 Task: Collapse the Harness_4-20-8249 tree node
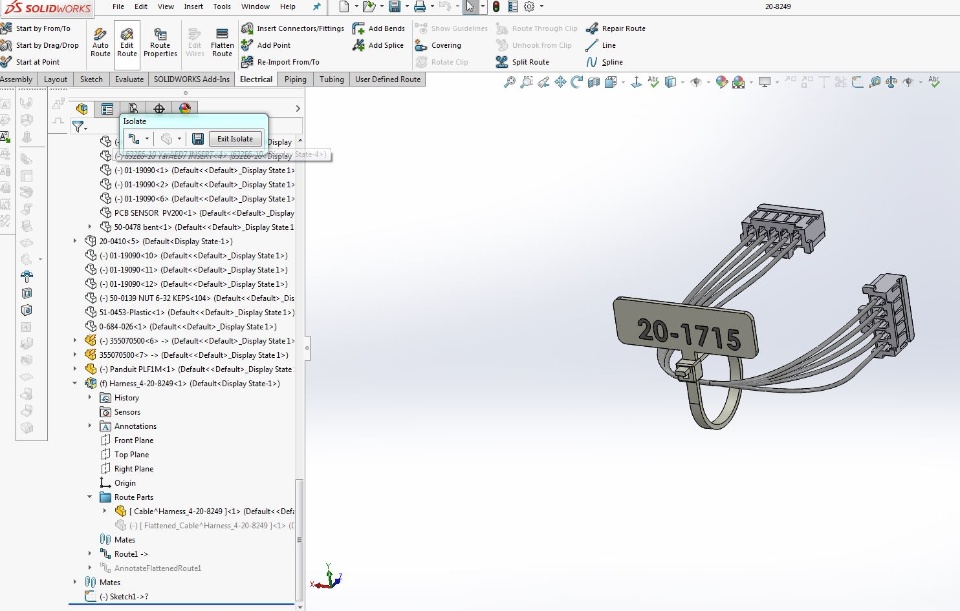click(75, 383)
